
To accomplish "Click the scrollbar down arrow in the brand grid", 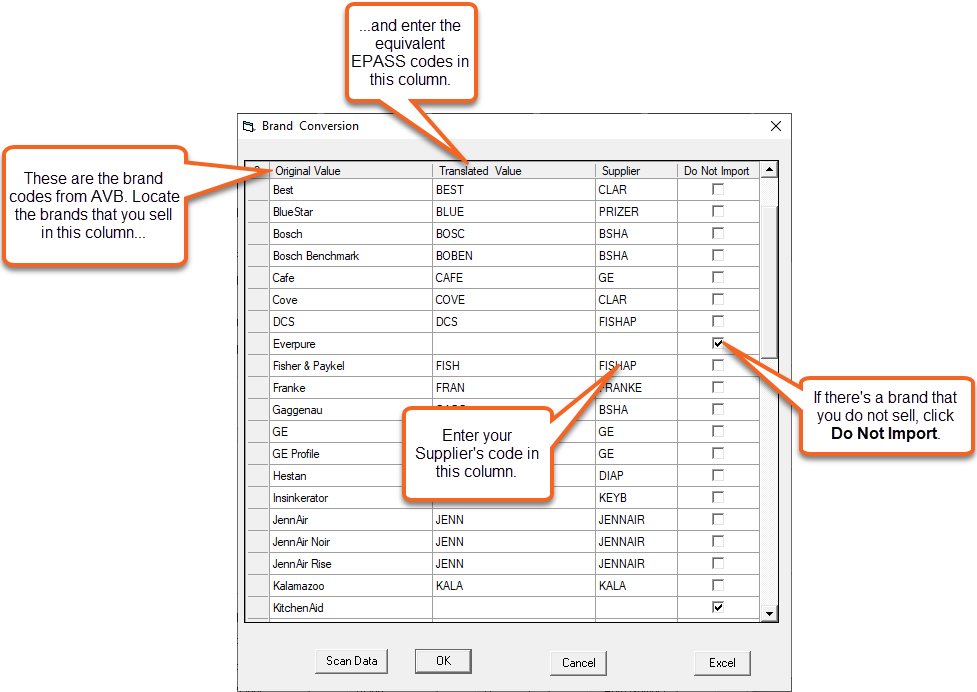I will (x=770, y=614).
